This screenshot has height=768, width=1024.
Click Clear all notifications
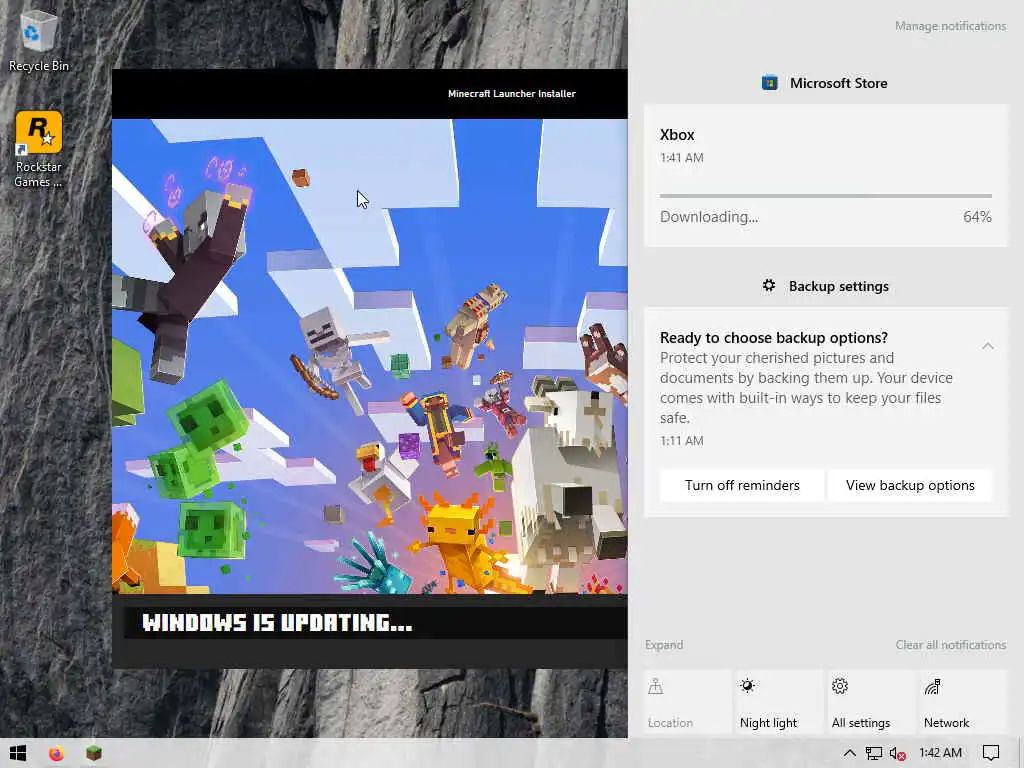[950, 645]
